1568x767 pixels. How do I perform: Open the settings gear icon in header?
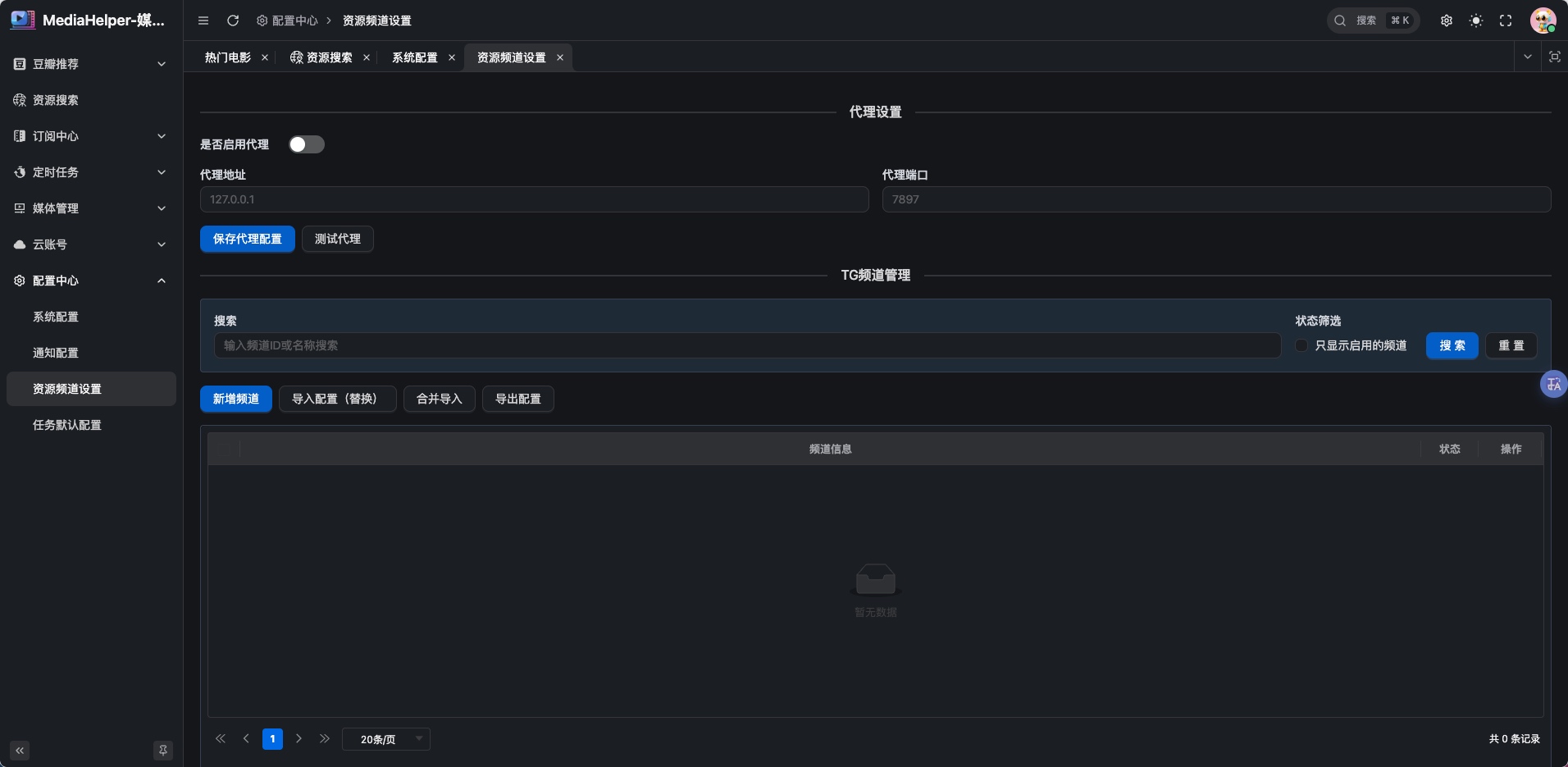click(x=1447, y=21)
